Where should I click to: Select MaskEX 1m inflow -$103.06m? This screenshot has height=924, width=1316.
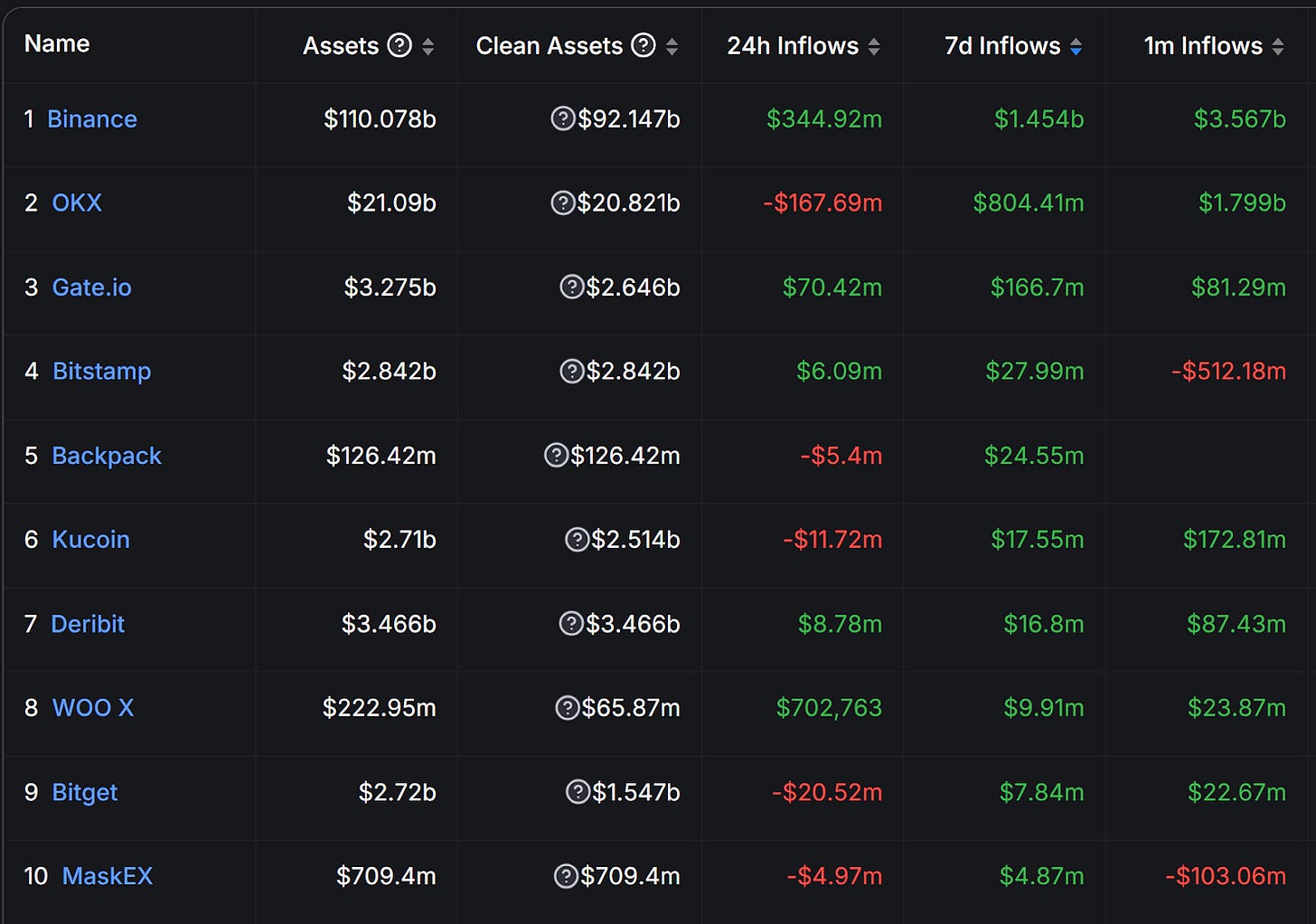[1226, 875]
